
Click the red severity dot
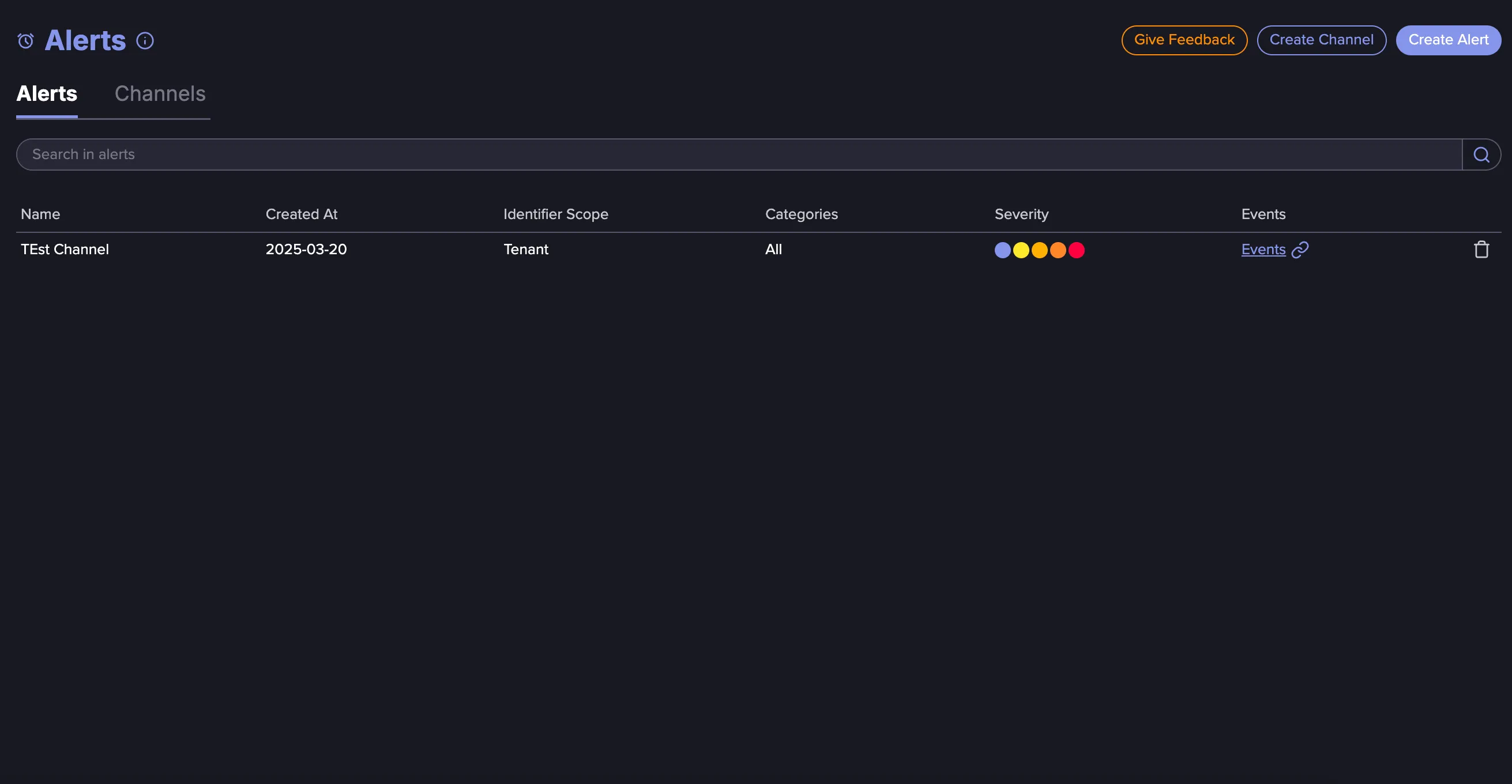[x=1077, y=250]
